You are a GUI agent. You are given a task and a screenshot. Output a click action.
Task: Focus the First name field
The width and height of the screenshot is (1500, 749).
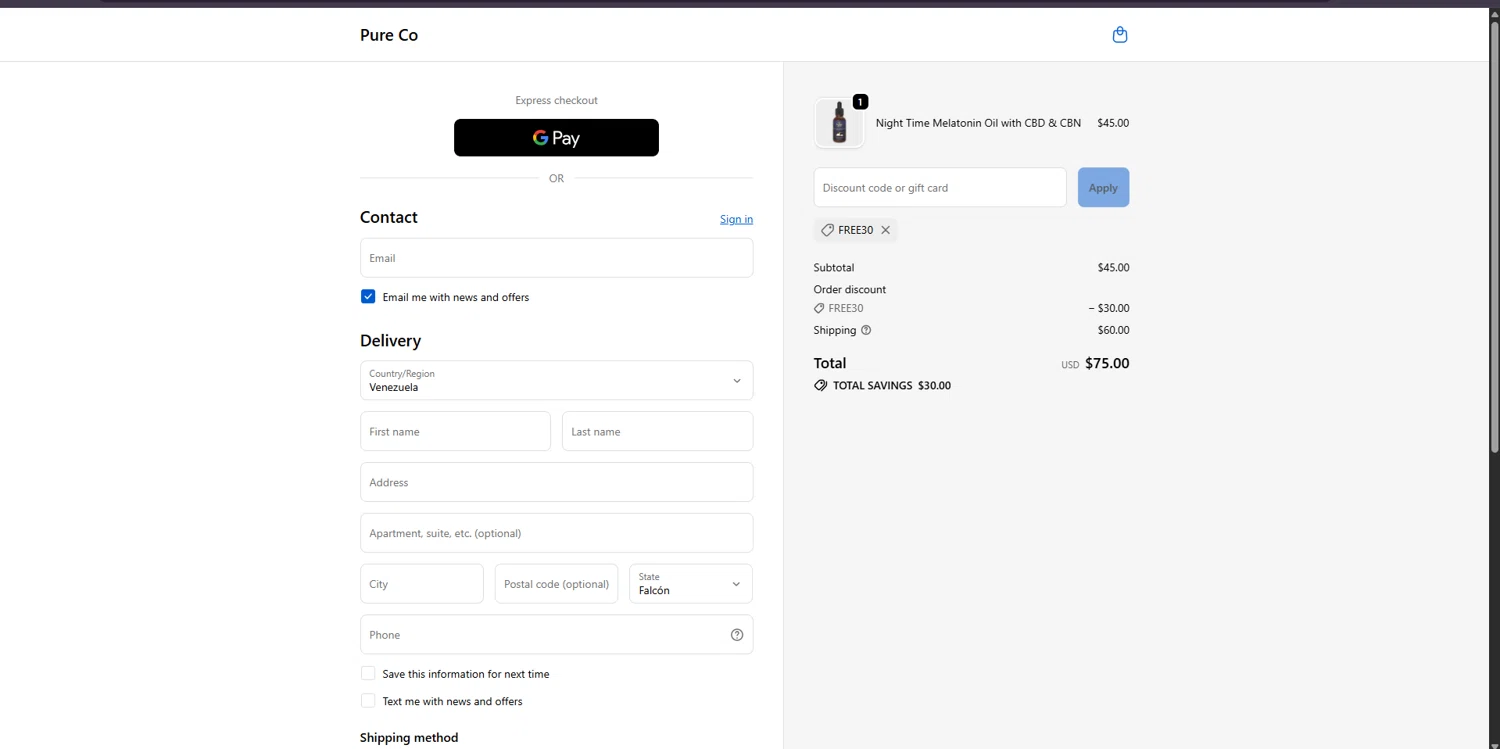click(455, 431)
